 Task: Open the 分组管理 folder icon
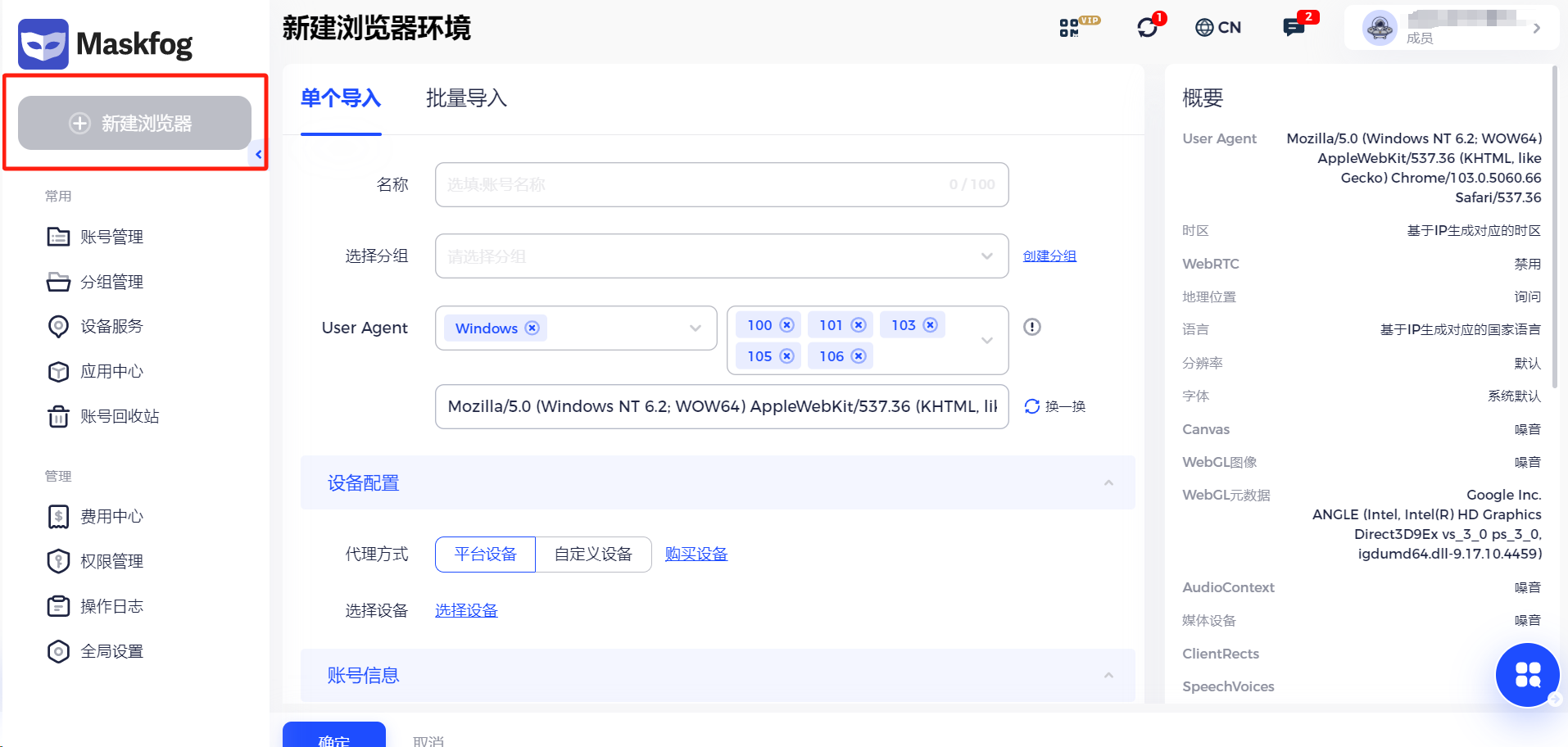tap(58, 281)
